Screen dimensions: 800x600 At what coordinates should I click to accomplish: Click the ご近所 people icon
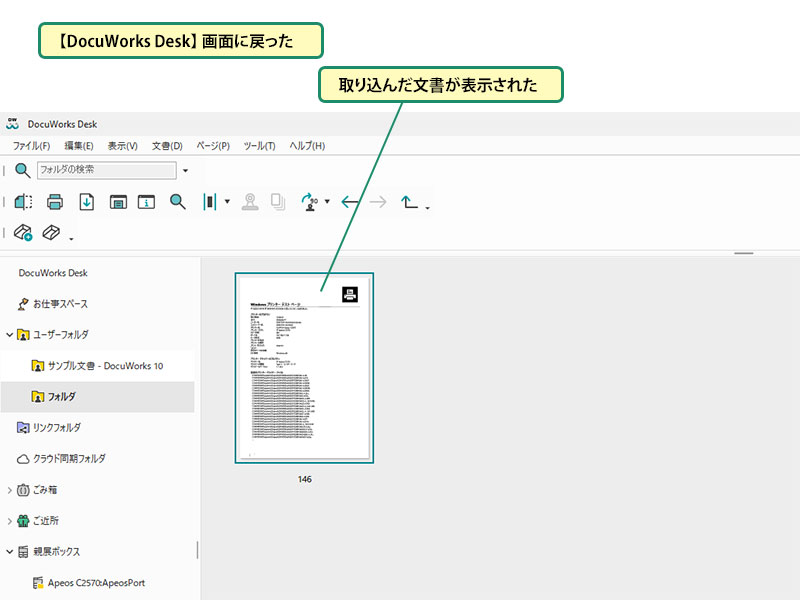pos(23,521)
